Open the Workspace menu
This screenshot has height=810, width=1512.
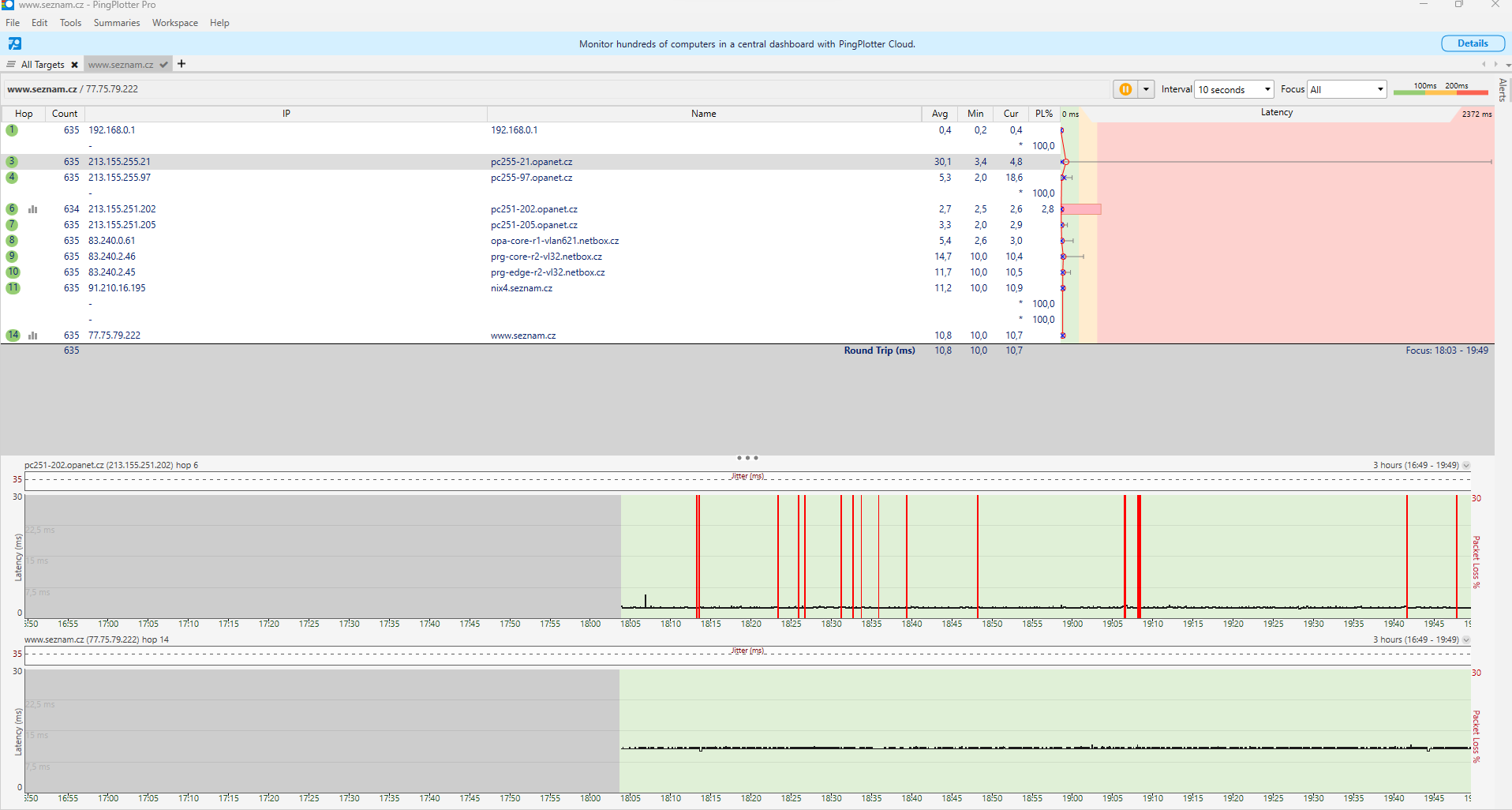click(174, 23)
